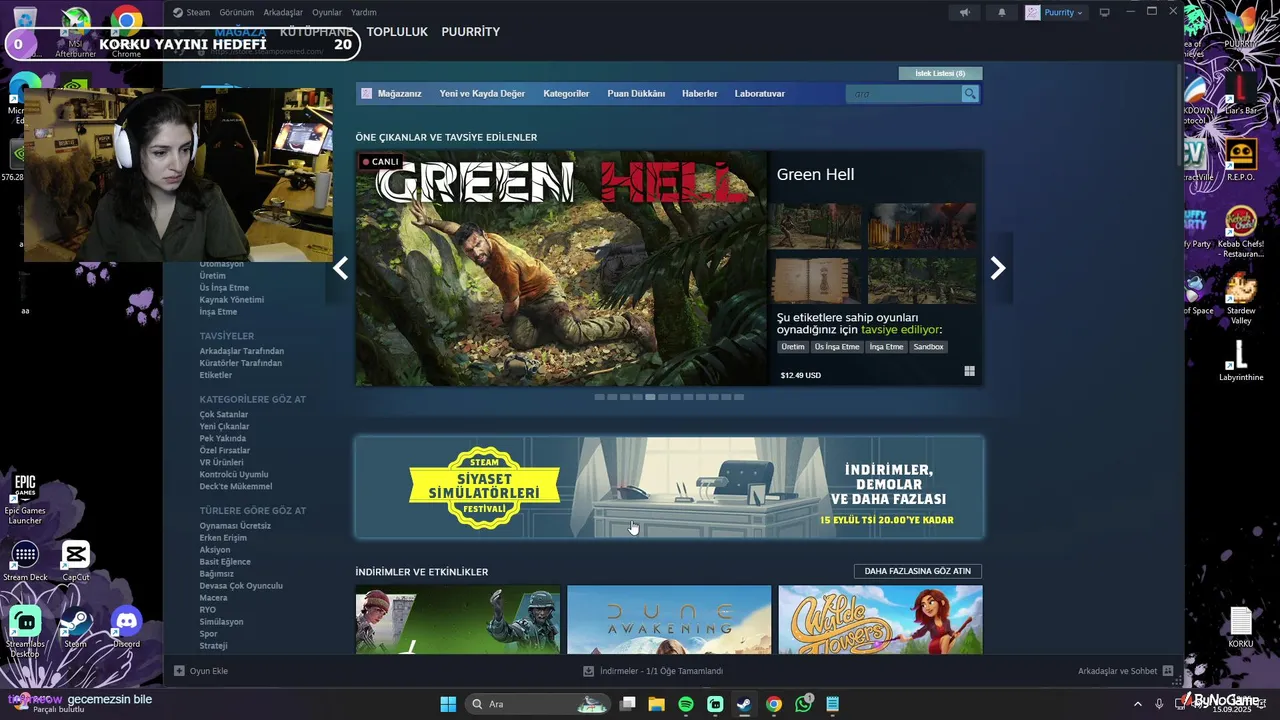This screenshot has width=1280, height=720.
Task: Open the Görünüm menu
Action: pos(236,12)
